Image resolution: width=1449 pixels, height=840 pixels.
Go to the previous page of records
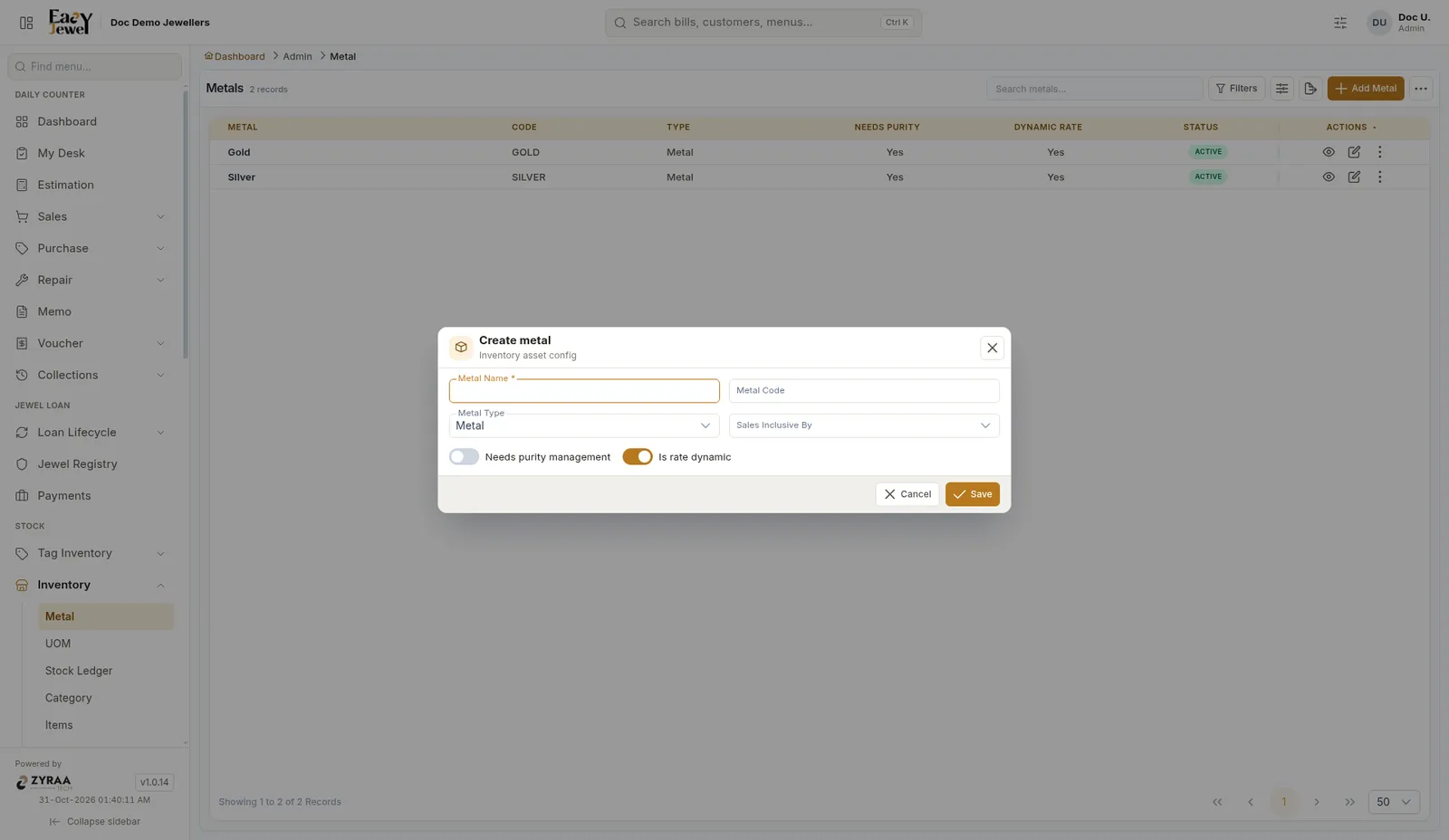(x=1251, y=802)
